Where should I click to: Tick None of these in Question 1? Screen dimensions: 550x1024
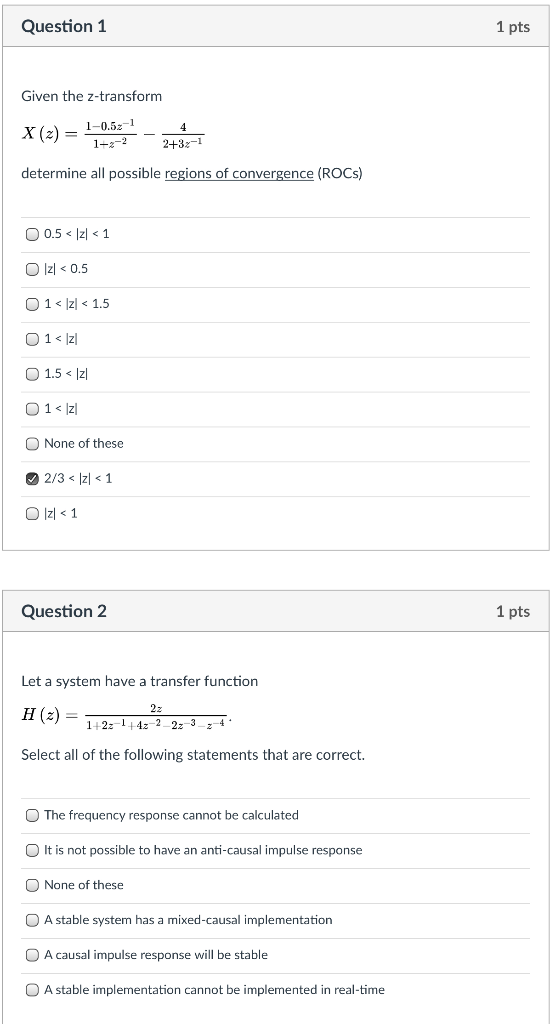[32, 444]
